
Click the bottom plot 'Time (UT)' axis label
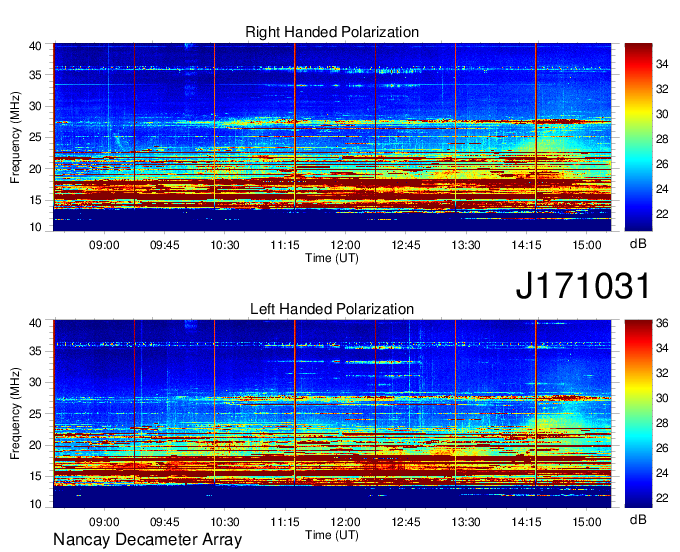coord(332,535)
